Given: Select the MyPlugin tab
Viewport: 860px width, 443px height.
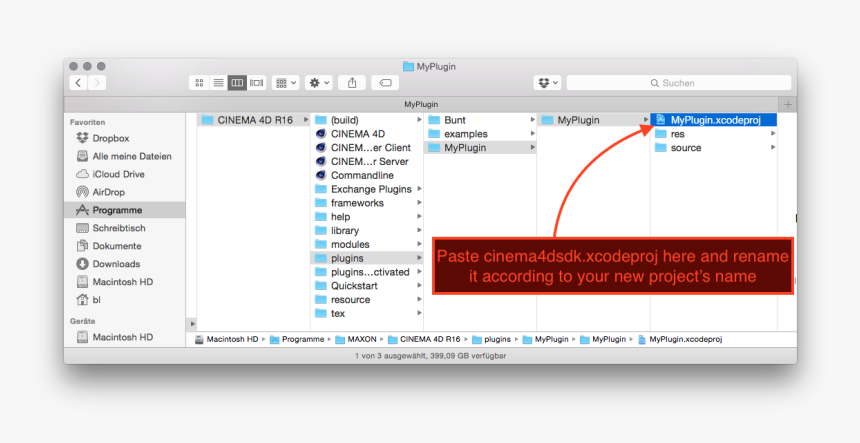Looking at the screenshot, I should [x=421, y=104].
